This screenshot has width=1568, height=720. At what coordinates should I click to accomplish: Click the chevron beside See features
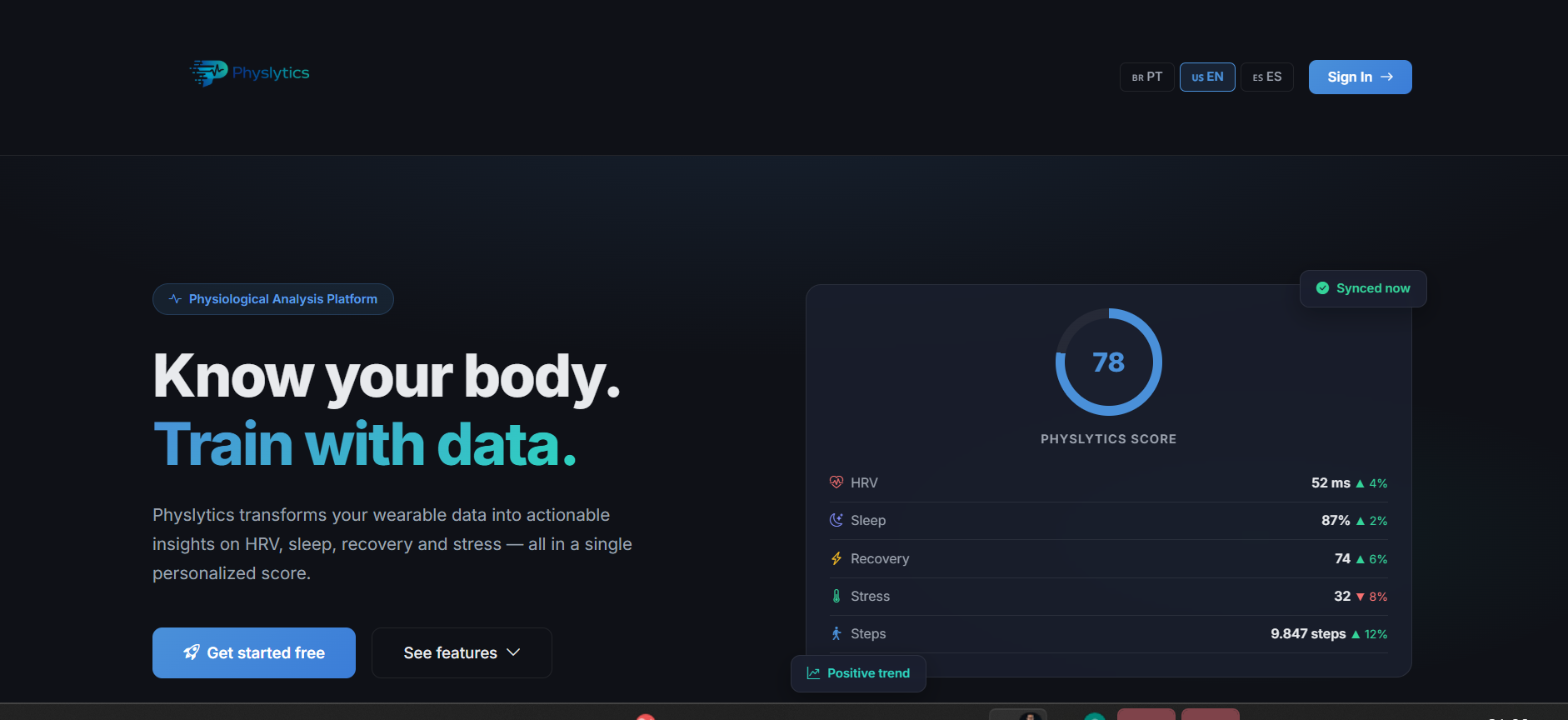coord(513,652)
